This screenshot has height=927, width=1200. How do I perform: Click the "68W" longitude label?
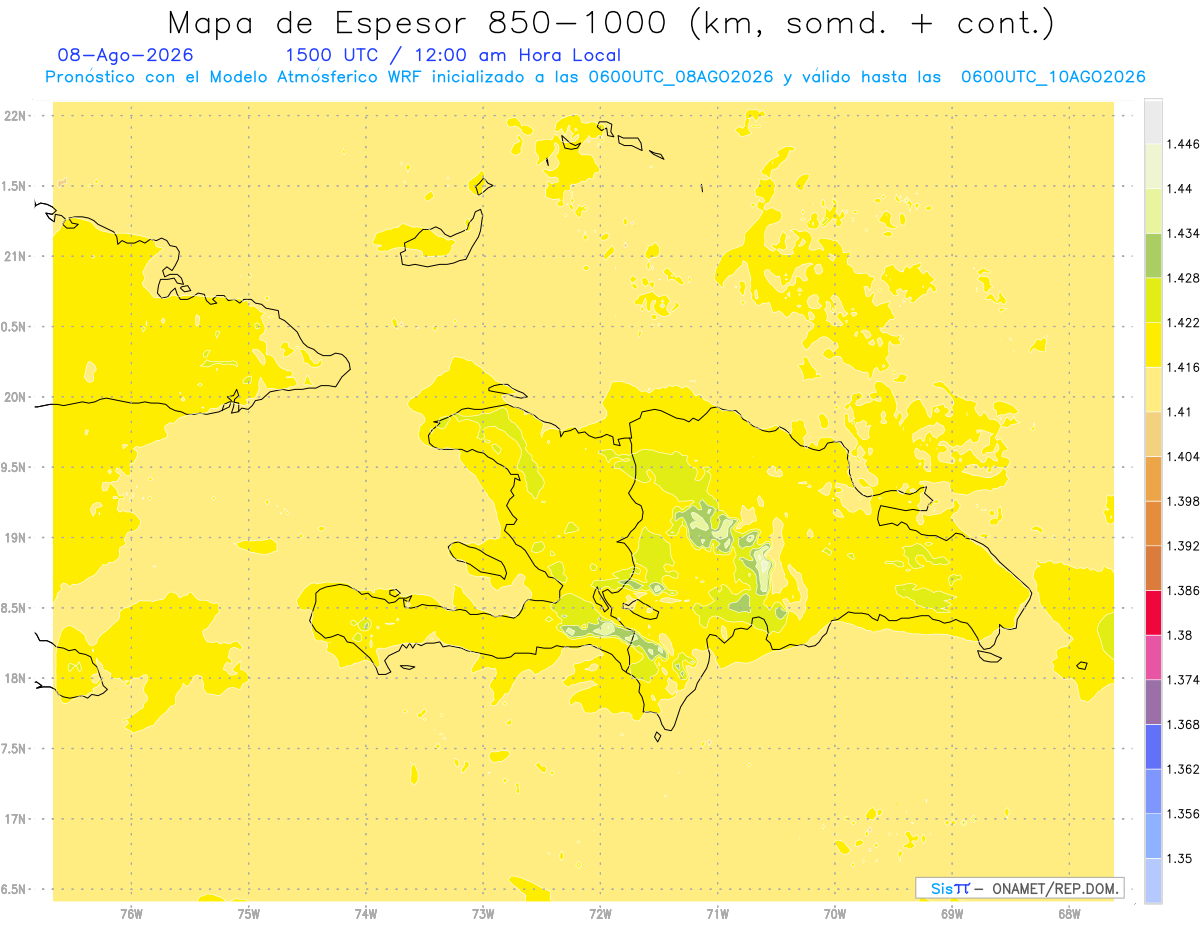(1069, 914)
